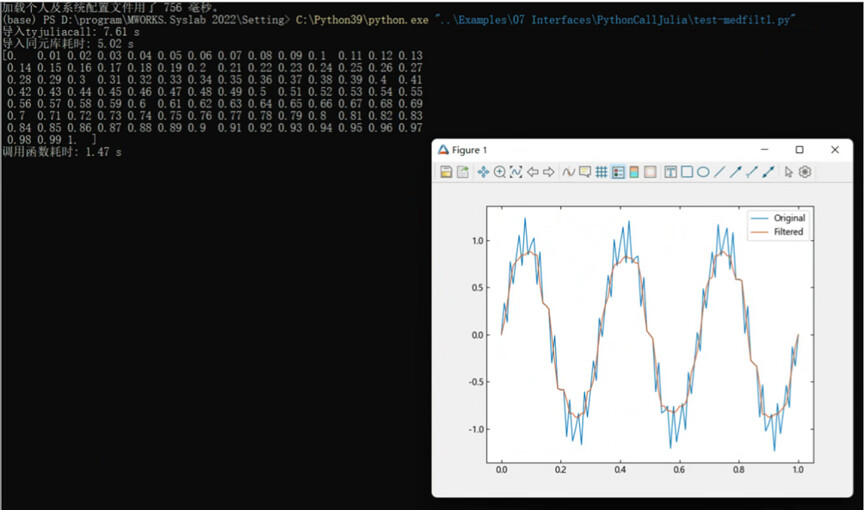Close the Figure 1 window

coord(835,149)
